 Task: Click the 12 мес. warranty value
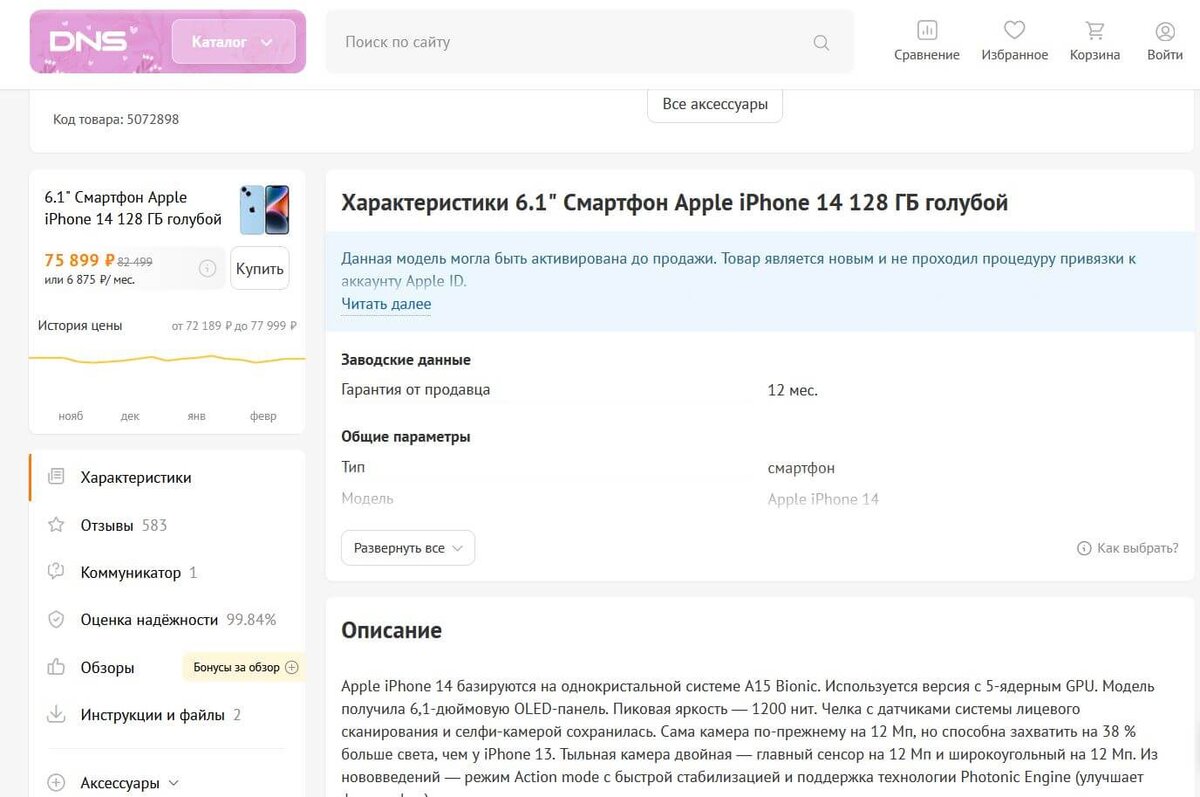pos(793,390)
